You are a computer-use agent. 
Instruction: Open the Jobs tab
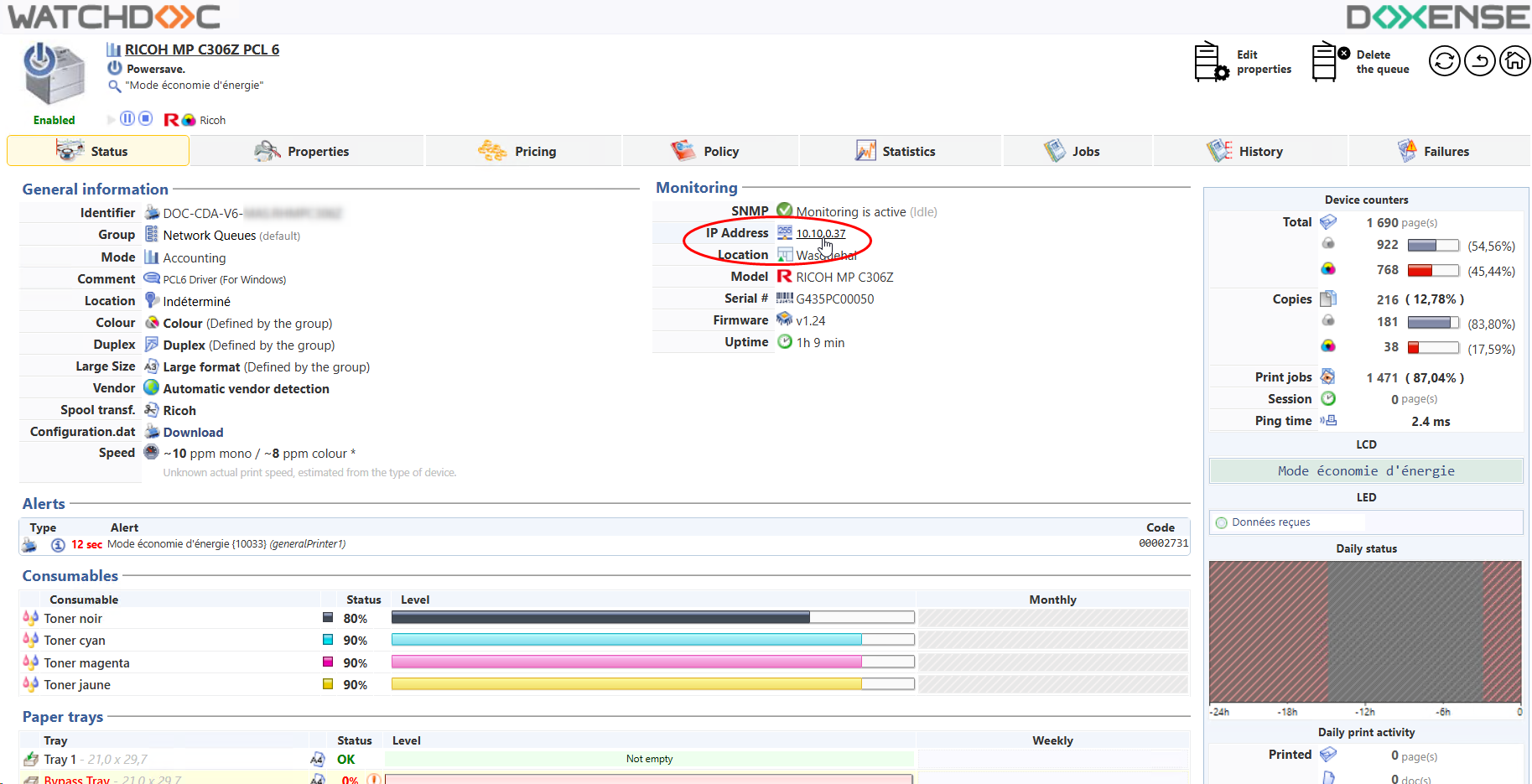tap(1078, 151)
